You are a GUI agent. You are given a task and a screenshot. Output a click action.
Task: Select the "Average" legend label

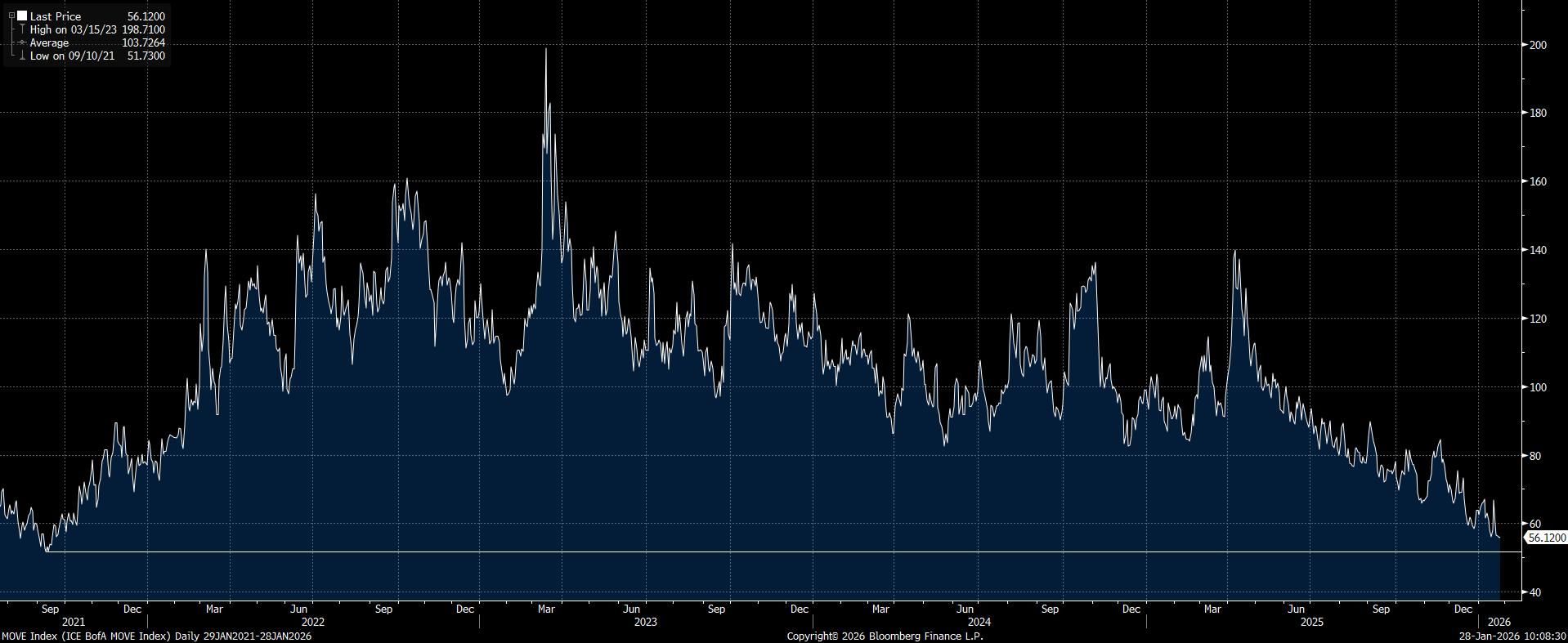coord(49,42)
